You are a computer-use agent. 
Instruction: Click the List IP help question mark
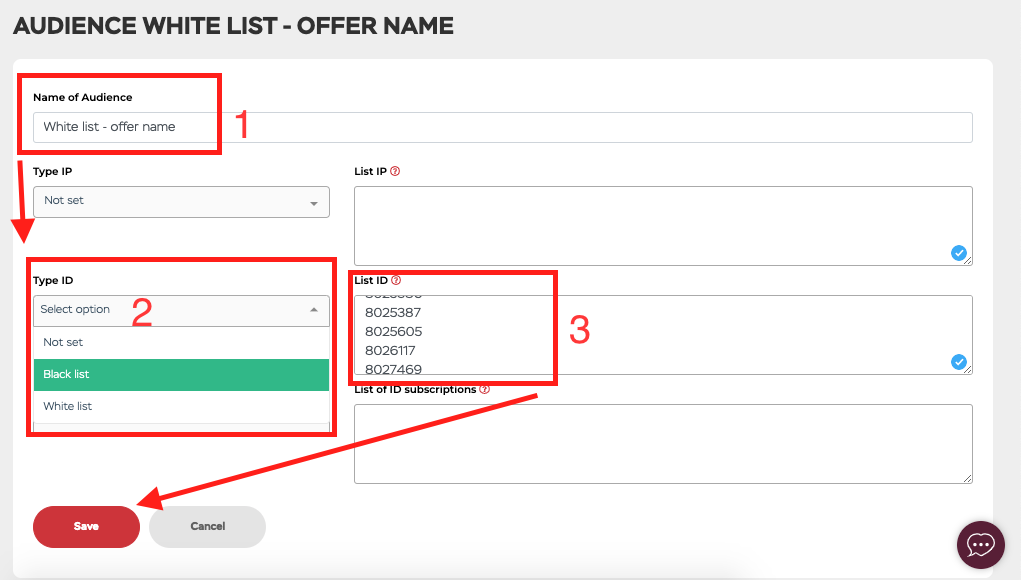395,171
